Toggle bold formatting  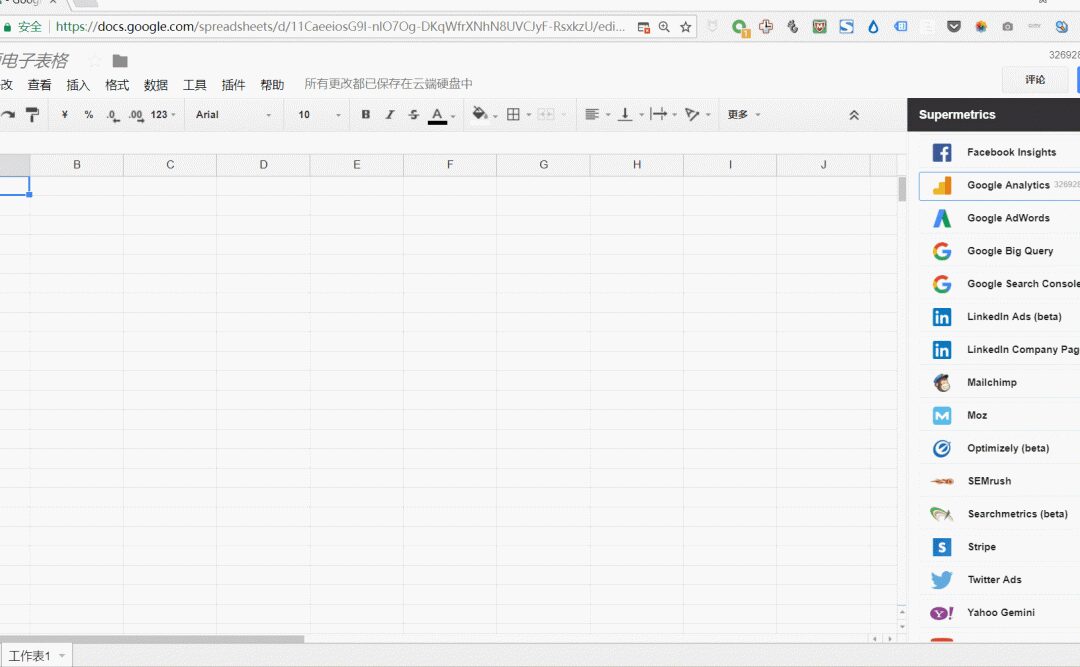[x=366, y=114]
